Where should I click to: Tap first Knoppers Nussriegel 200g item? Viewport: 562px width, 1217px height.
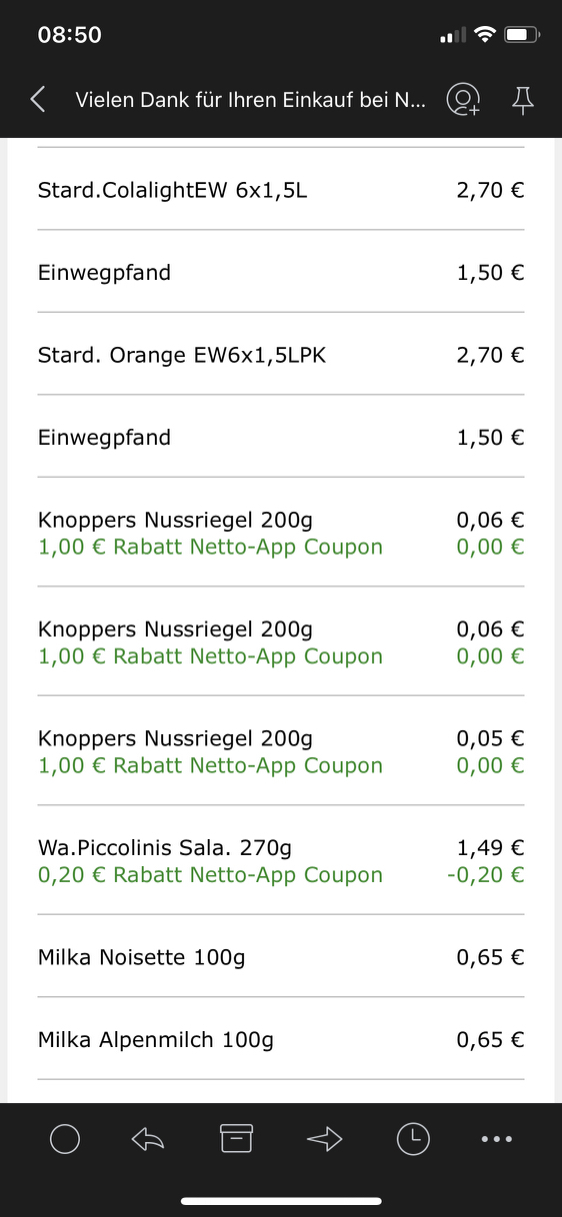[x=281, y=532]
